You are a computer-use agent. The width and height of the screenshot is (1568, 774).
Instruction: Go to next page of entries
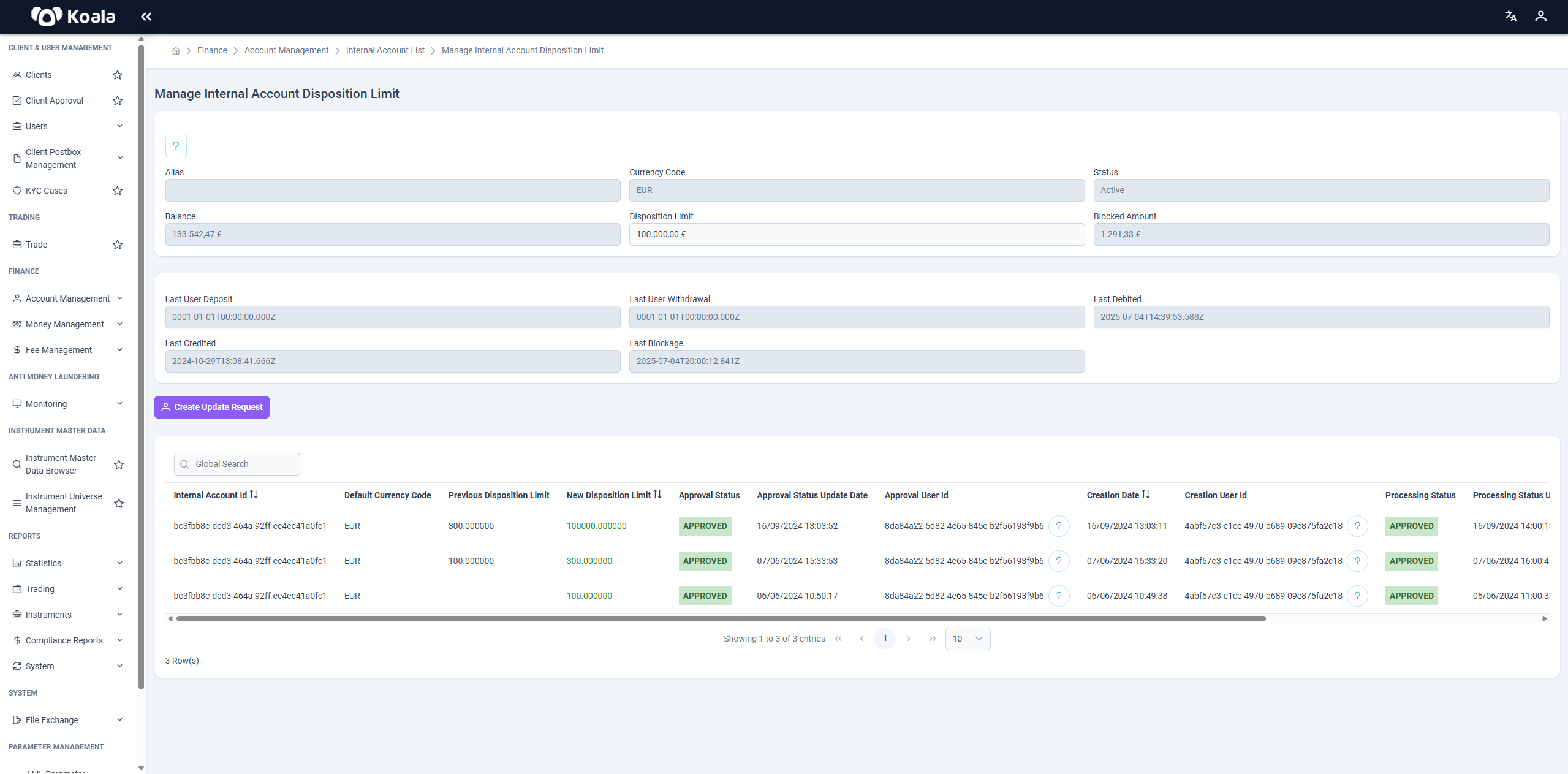click(909, 639)
